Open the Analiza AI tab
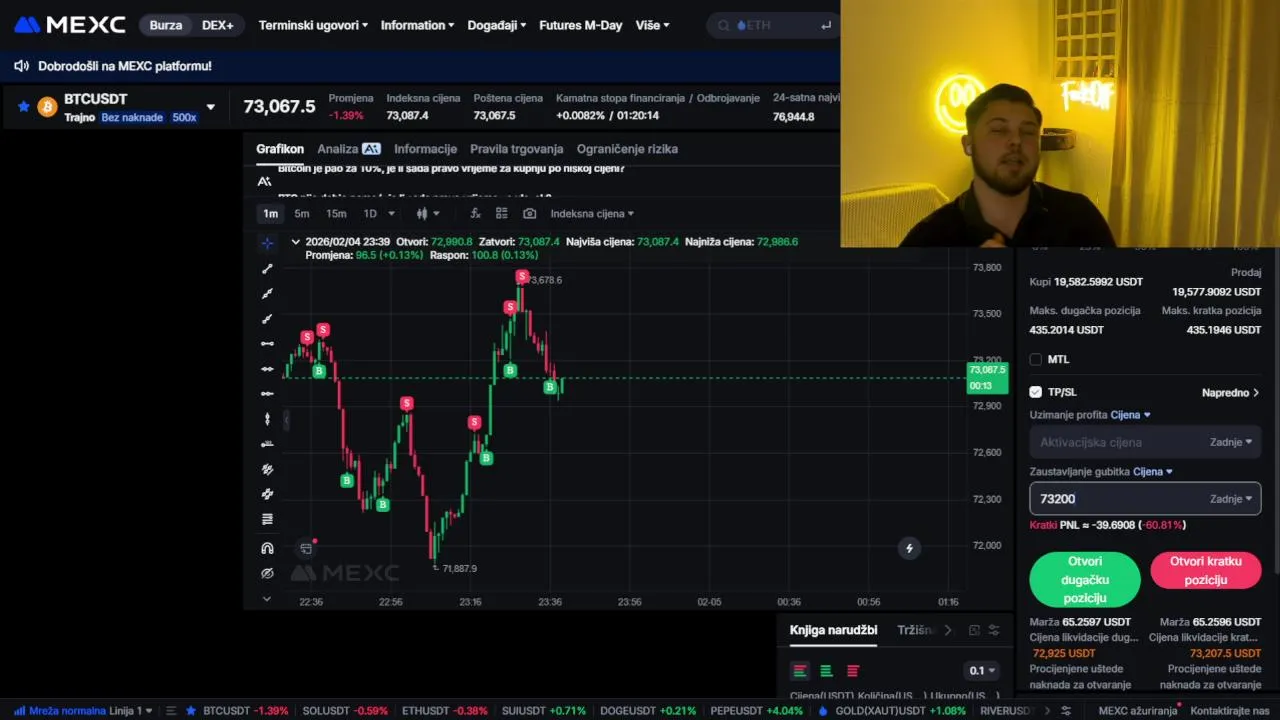Image resolution: width=1280 pixels, height=720 pixels. coord(349,149)
